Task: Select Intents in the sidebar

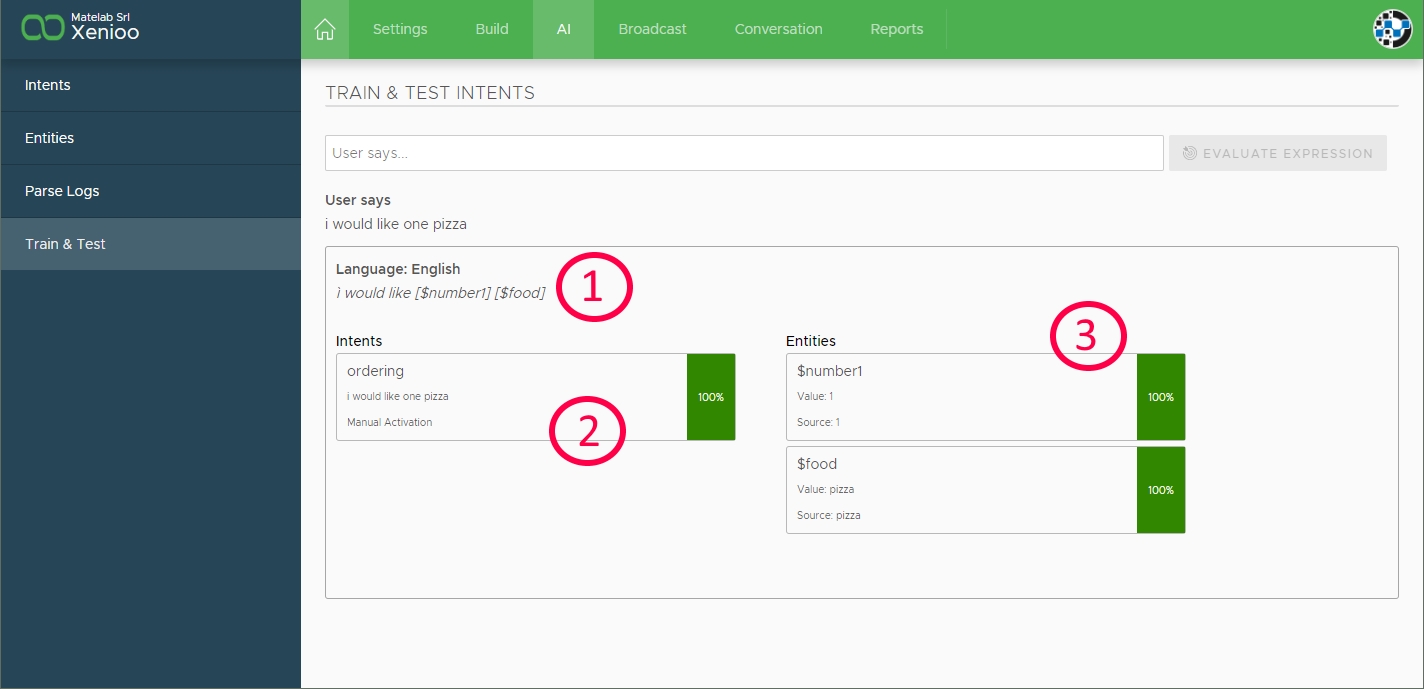Action: 48,85
